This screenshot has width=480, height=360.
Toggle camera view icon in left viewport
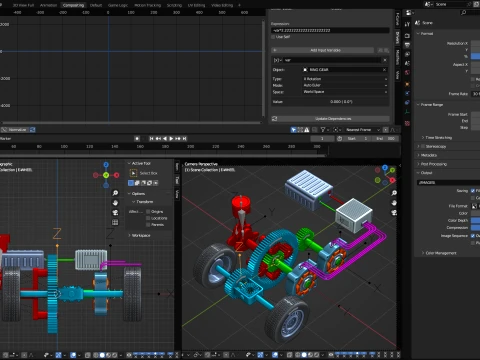click(x=115, y=212)
